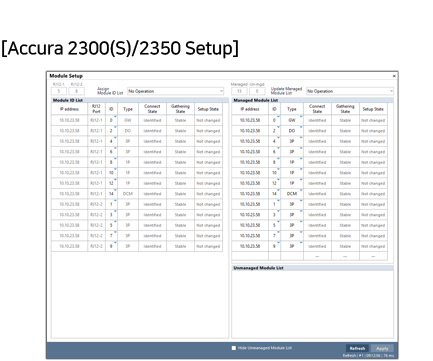Click the Refresh status text in footer
433x361 pixels.
coord(368,356)
